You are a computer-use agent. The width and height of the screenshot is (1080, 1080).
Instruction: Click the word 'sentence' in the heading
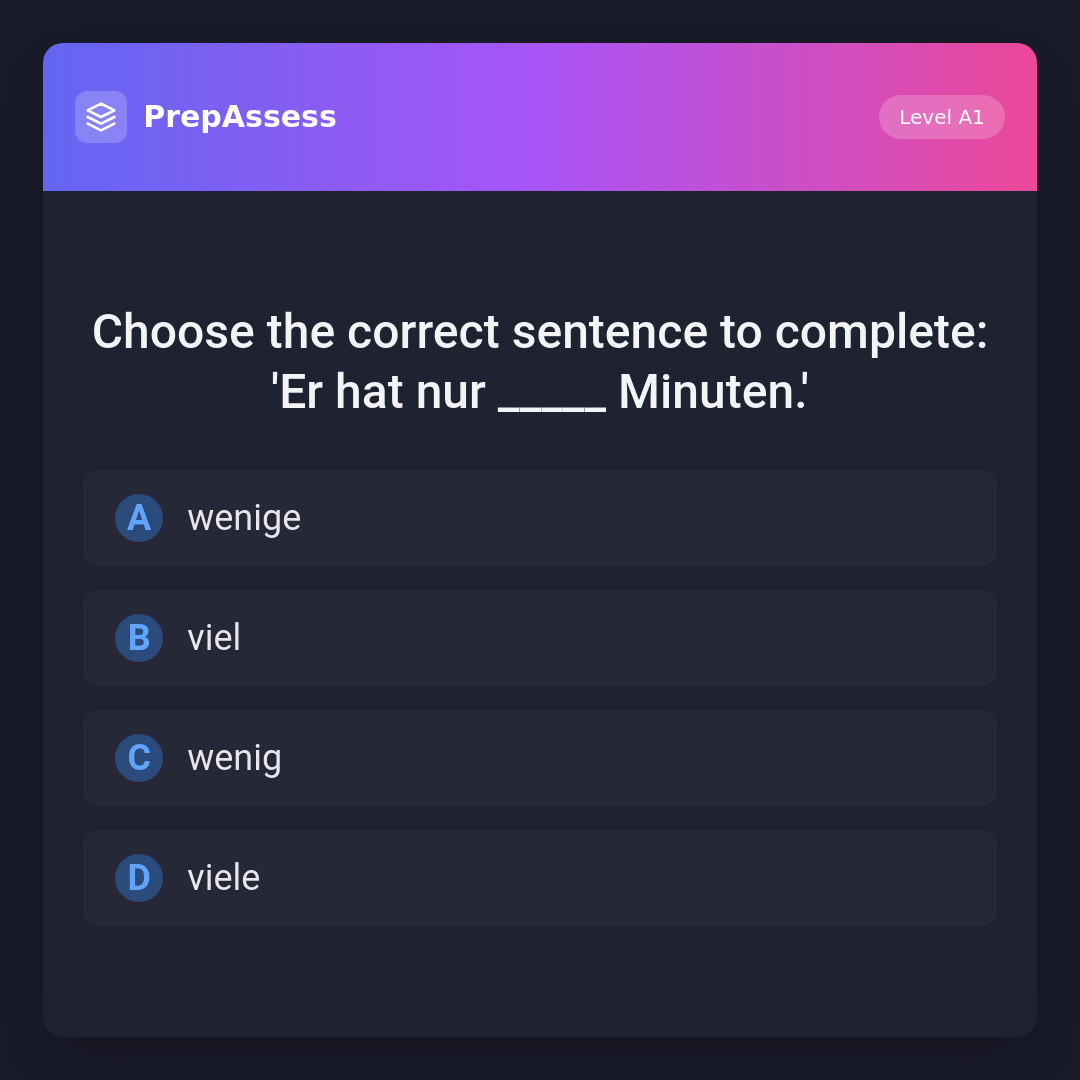[x=609, y=332]
